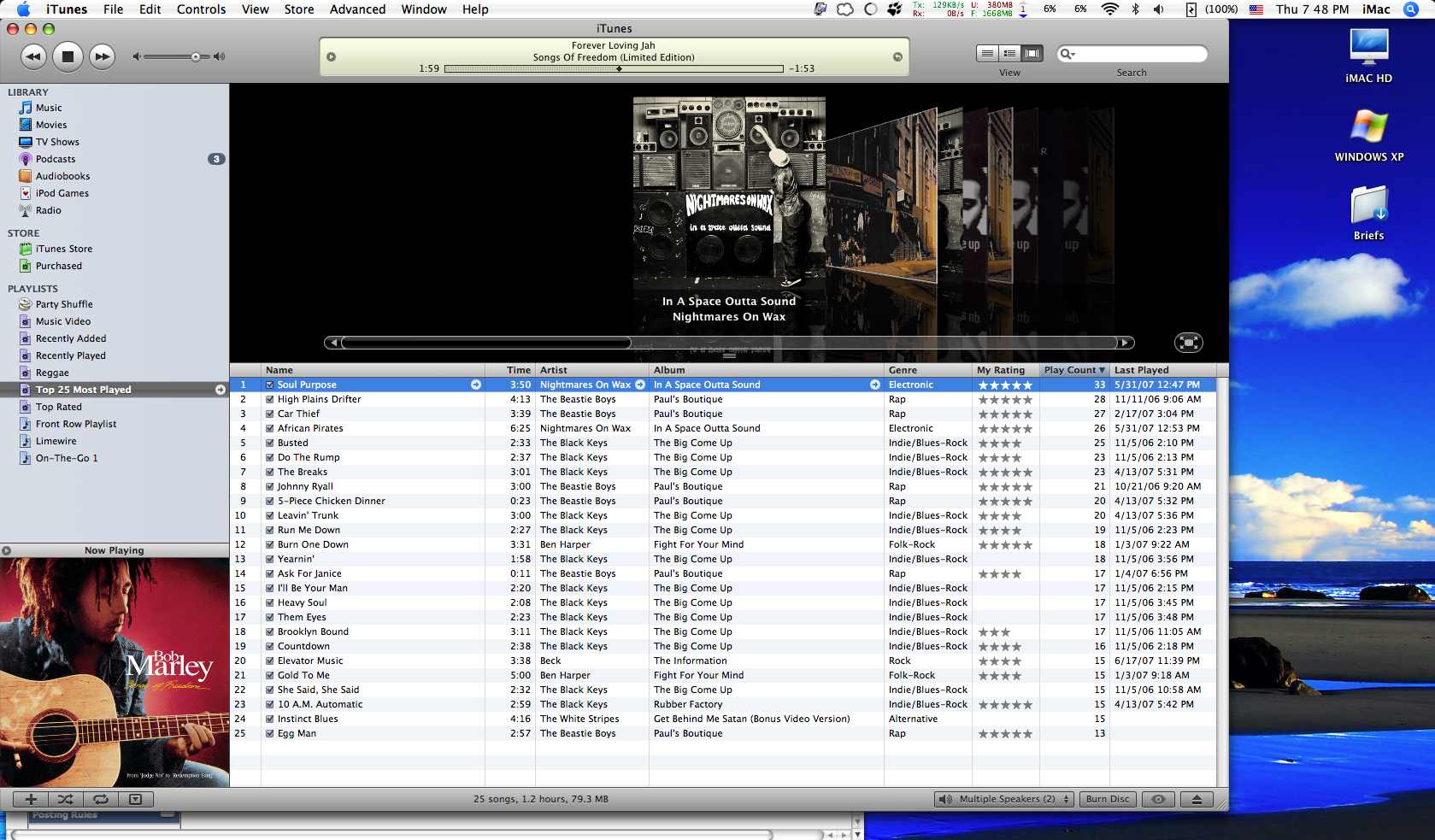Hide the Now Playing artwork viewer
Screen dimensions: 1435x840
click(x=135, y=800)
